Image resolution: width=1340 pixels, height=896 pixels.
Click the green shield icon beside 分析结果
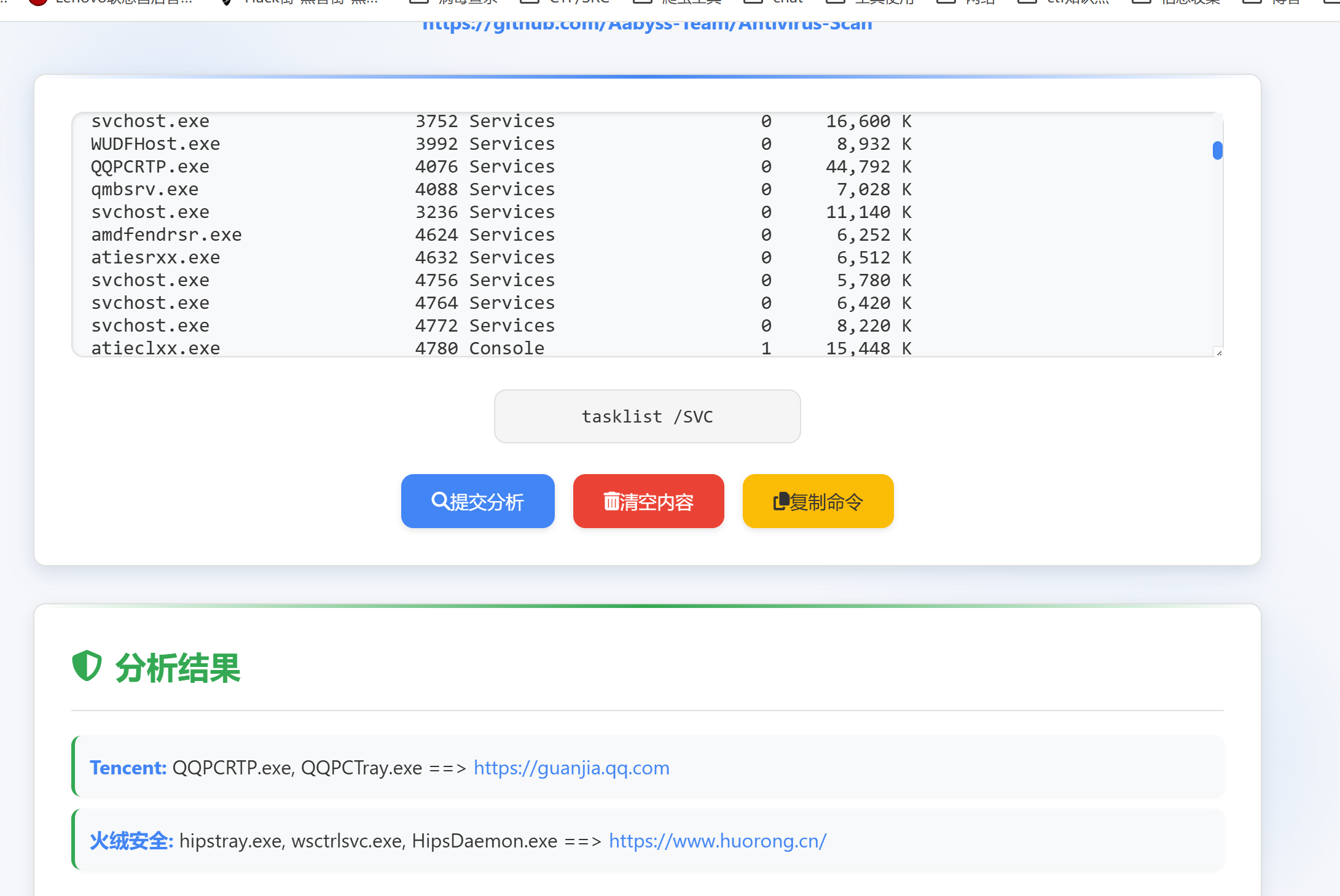[x=87, y=666]
